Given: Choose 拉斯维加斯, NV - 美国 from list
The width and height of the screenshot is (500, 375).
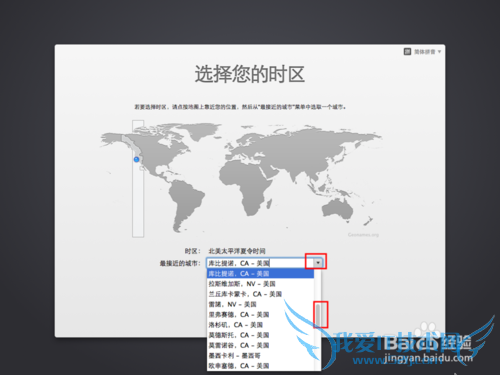Looking at the screenshot, I should pos(260,284).
